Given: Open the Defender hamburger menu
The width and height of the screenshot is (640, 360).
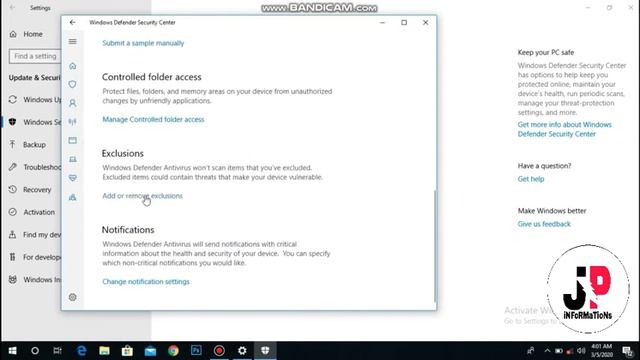Looking at the screenshot, I should point(73,42).
